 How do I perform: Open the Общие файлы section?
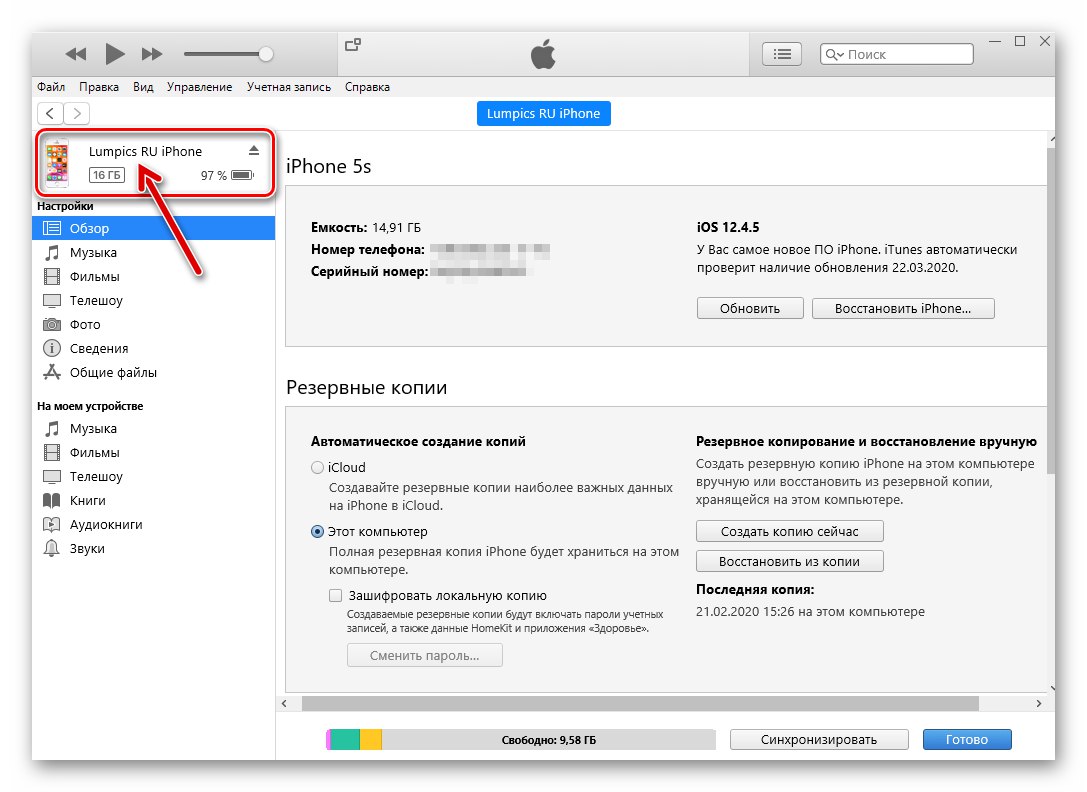[x=111, y=372]
